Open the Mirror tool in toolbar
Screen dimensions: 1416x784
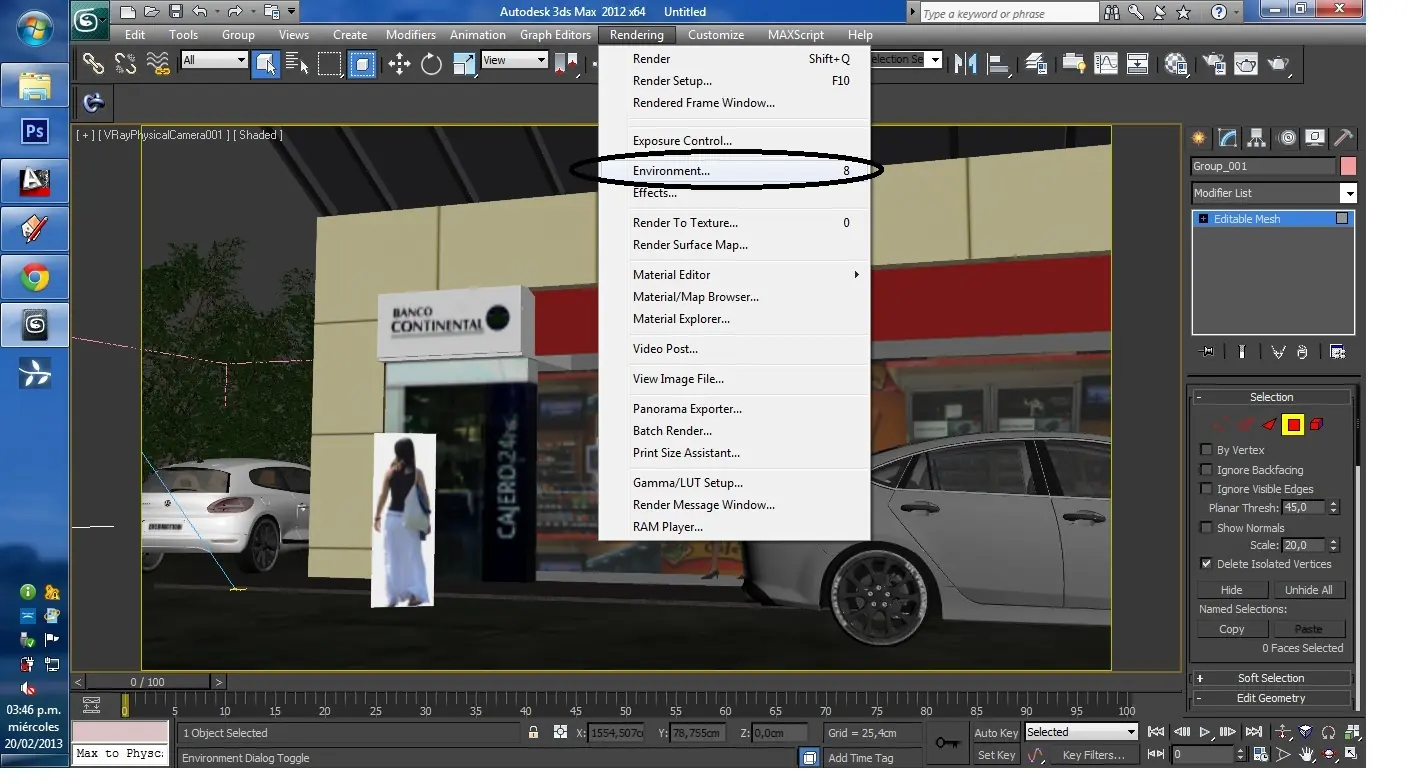pyautogui.click(x=965, y=64)
